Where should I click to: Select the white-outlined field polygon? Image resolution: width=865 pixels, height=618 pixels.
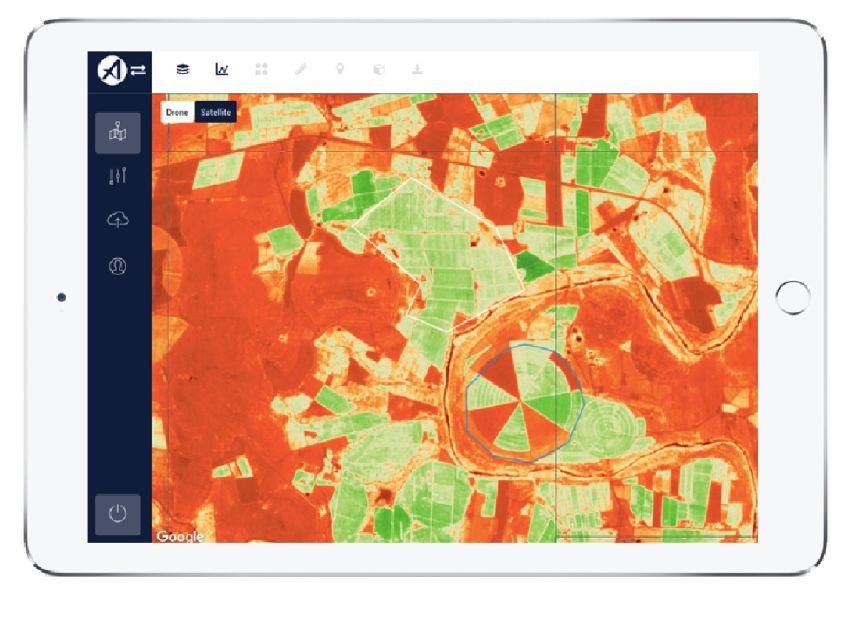point(441,254)
